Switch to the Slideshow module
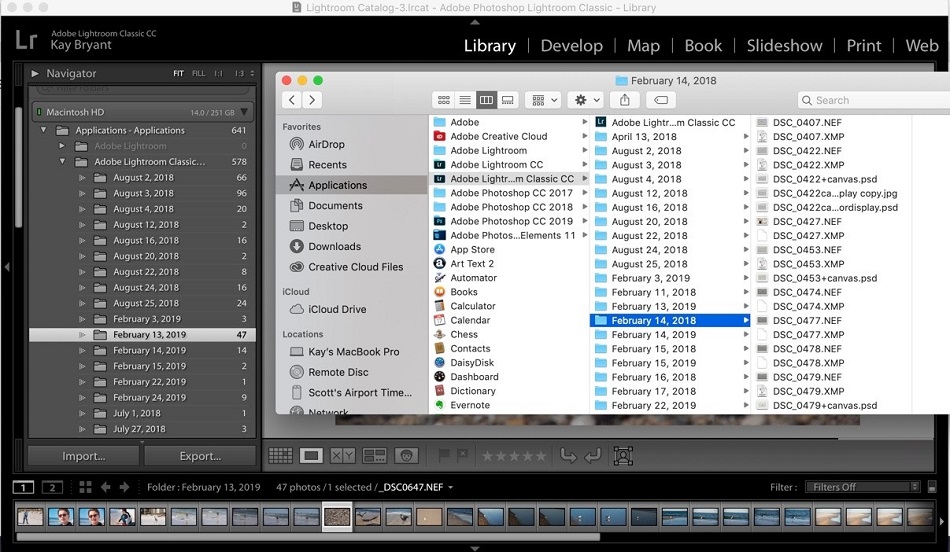The image size is (950, 552). [784, 45]
